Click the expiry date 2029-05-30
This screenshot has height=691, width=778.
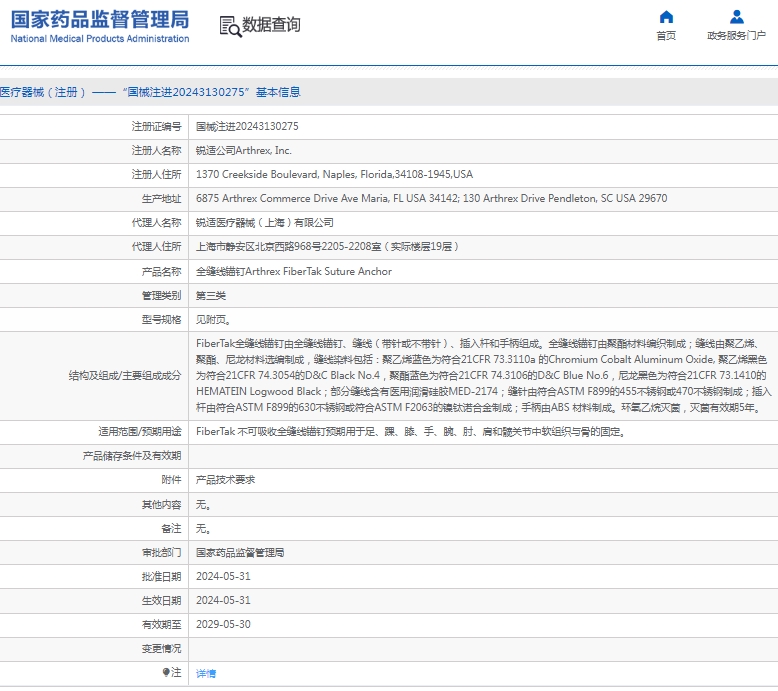pyautogui.click(x=223, y=624)
